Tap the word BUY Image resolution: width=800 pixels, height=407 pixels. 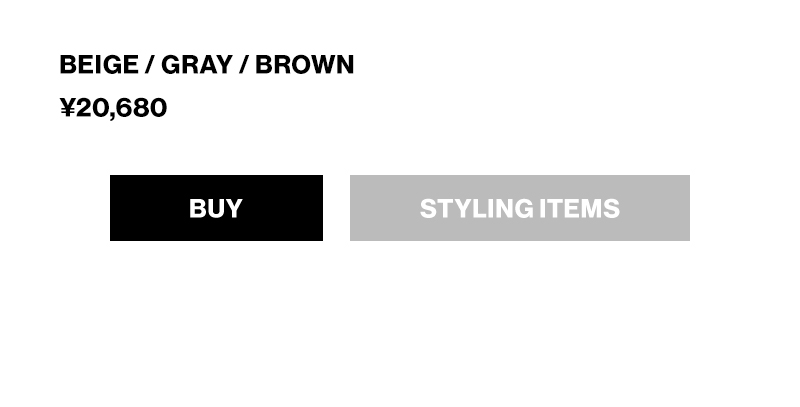[x=216, y=208]
